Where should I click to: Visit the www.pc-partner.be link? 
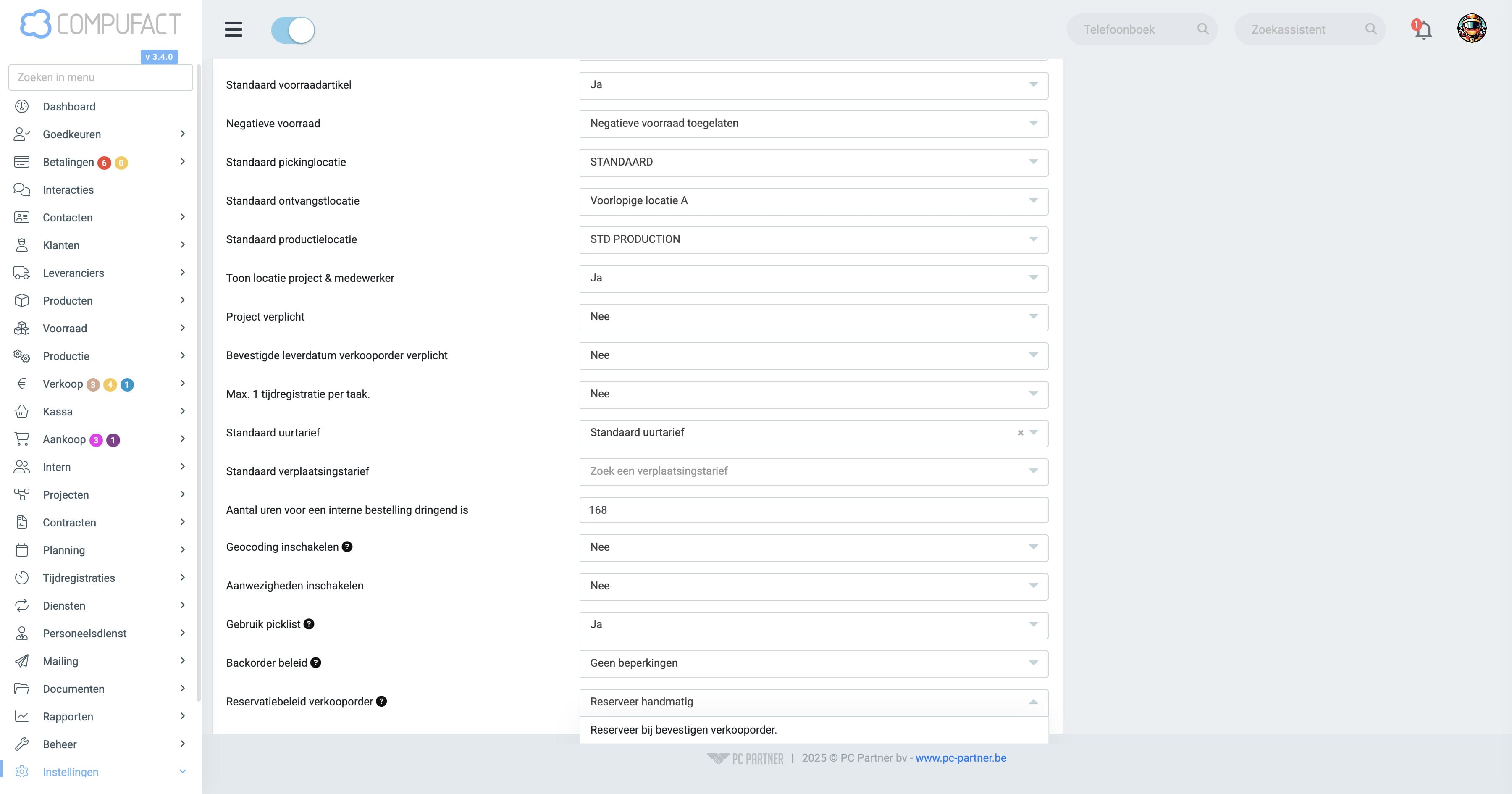click(961, 758)
